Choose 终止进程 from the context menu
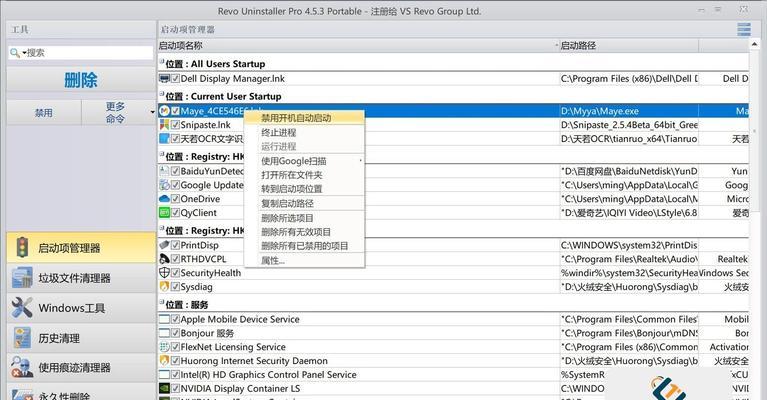767x400 pixels. (304, 133)
